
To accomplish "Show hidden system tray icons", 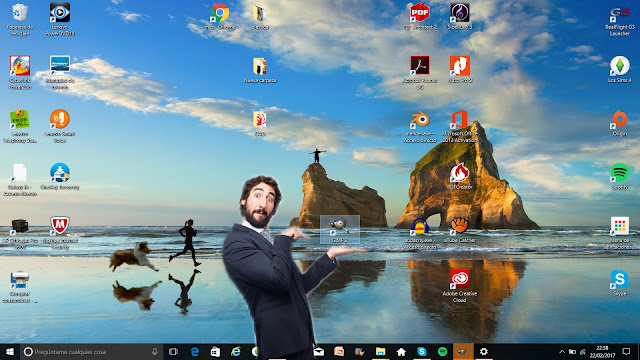I will point(562,351).
